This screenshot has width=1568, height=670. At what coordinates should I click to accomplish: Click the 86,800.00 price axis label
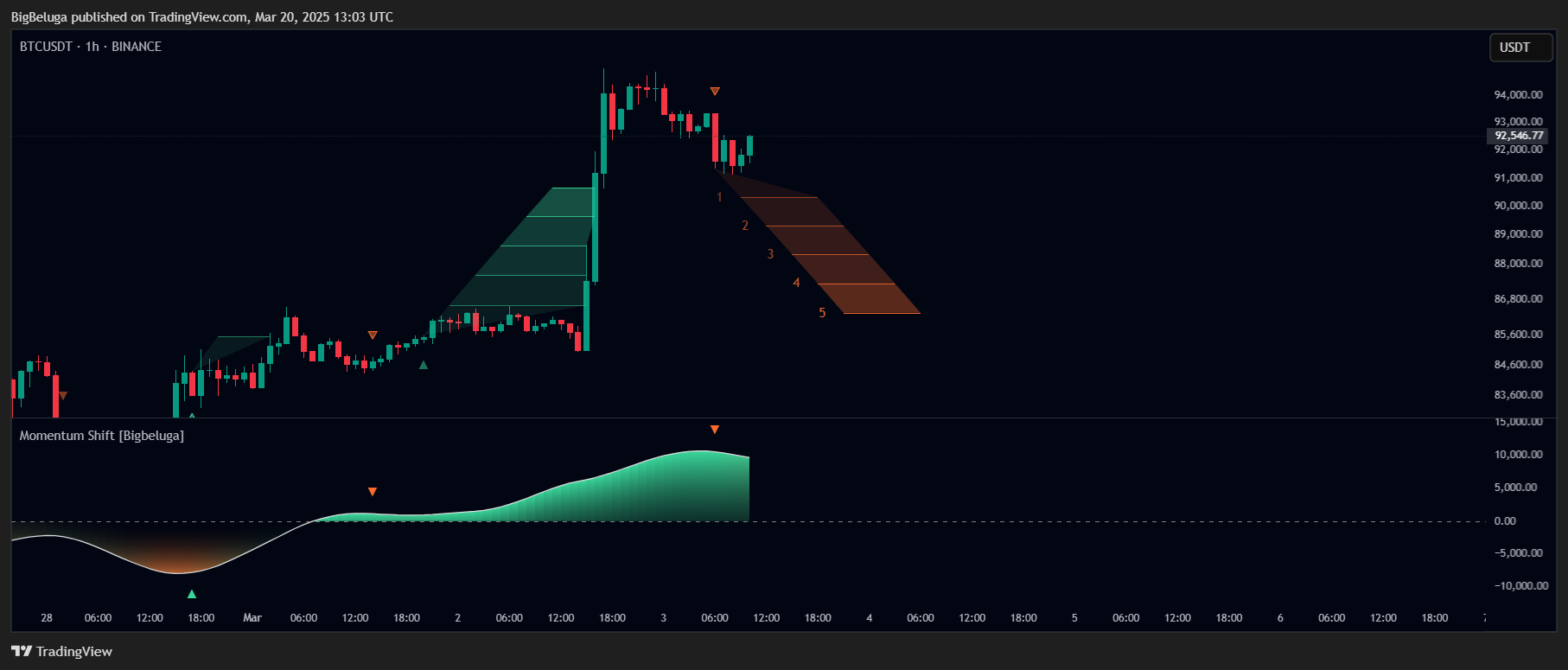[x=1519, y=299]
